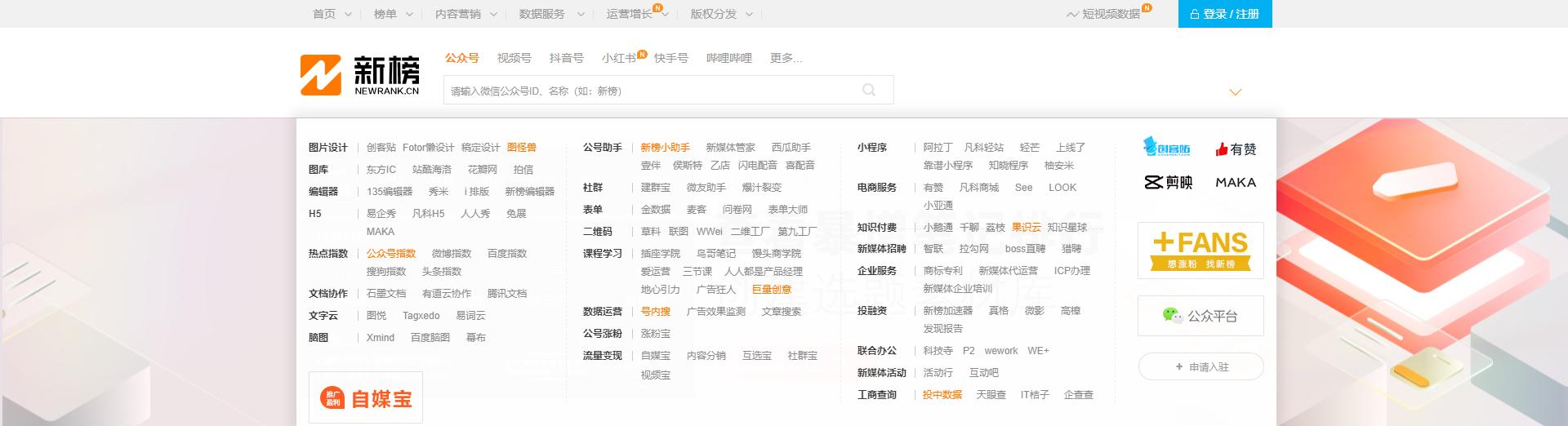Open the ICP办理 link
Screen dimensions: 1568x426
1072,271
